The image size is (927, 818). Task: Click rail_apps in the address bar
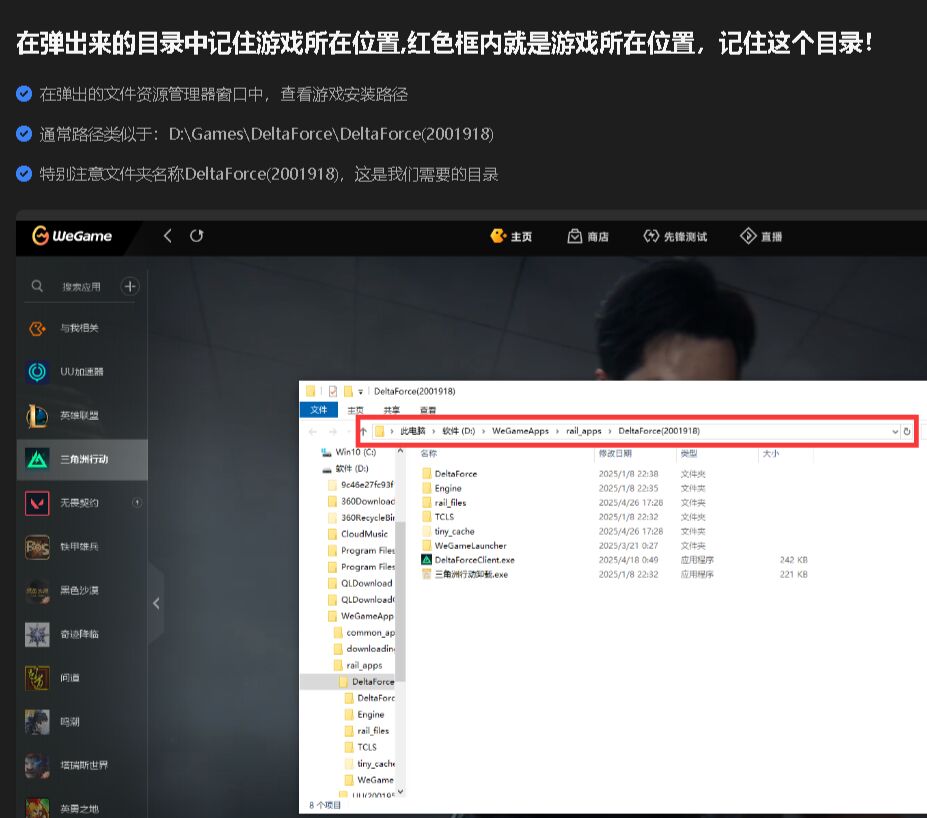point(584,431)
